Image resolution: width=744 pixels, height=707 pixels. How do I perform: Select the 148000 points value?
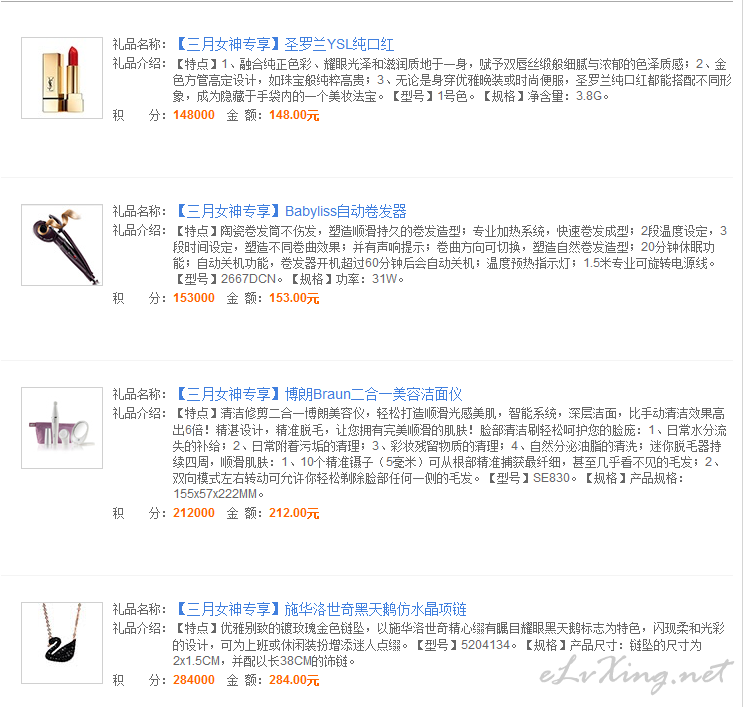click(194, 115)
